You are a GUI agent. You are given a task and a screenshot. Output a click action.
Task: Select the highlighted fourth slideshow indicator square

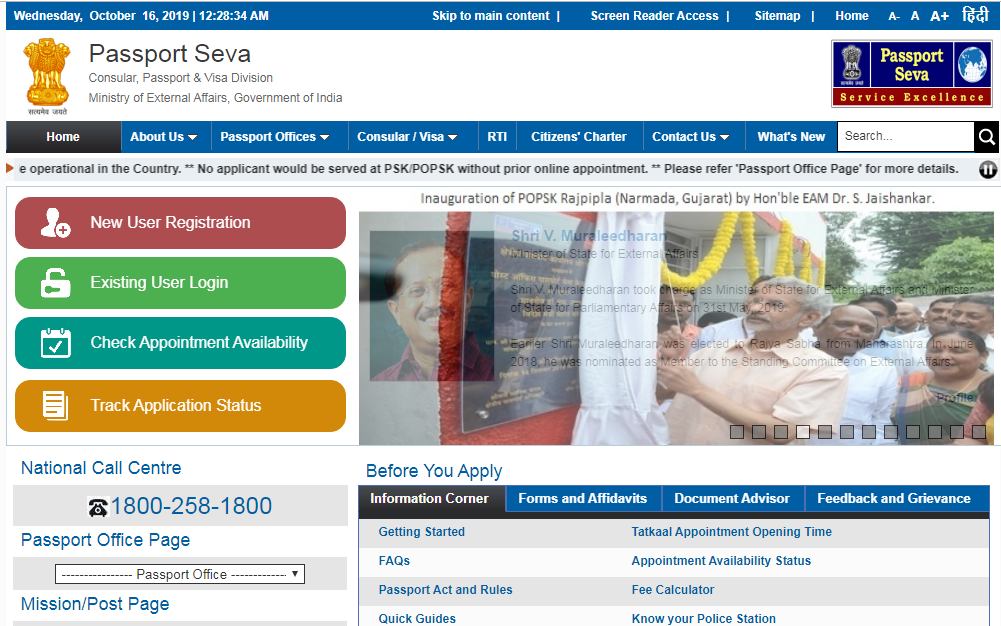(803, 432)
